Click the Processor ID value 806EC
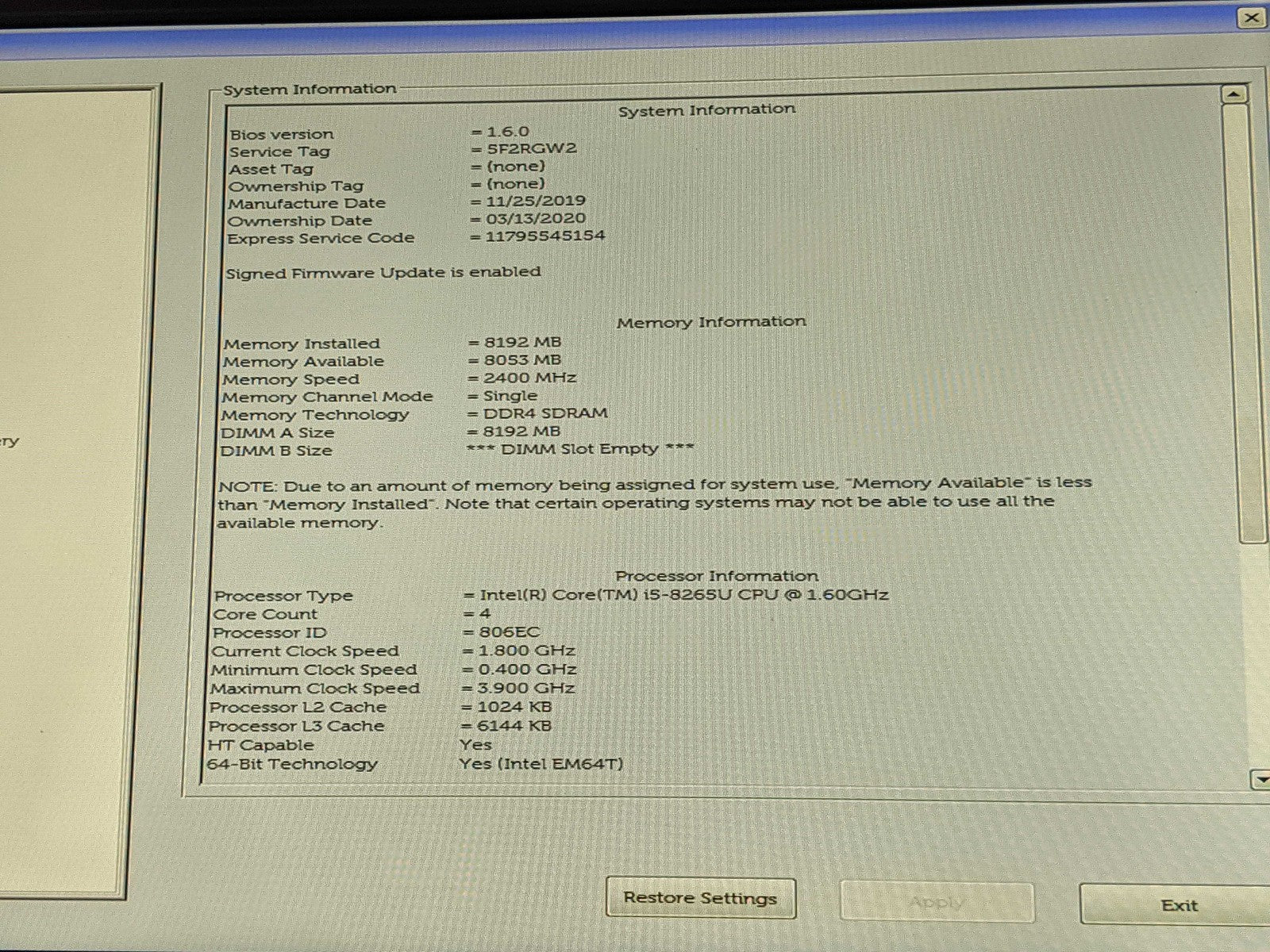The image size is (1270, 952). (x=509, y=631)
